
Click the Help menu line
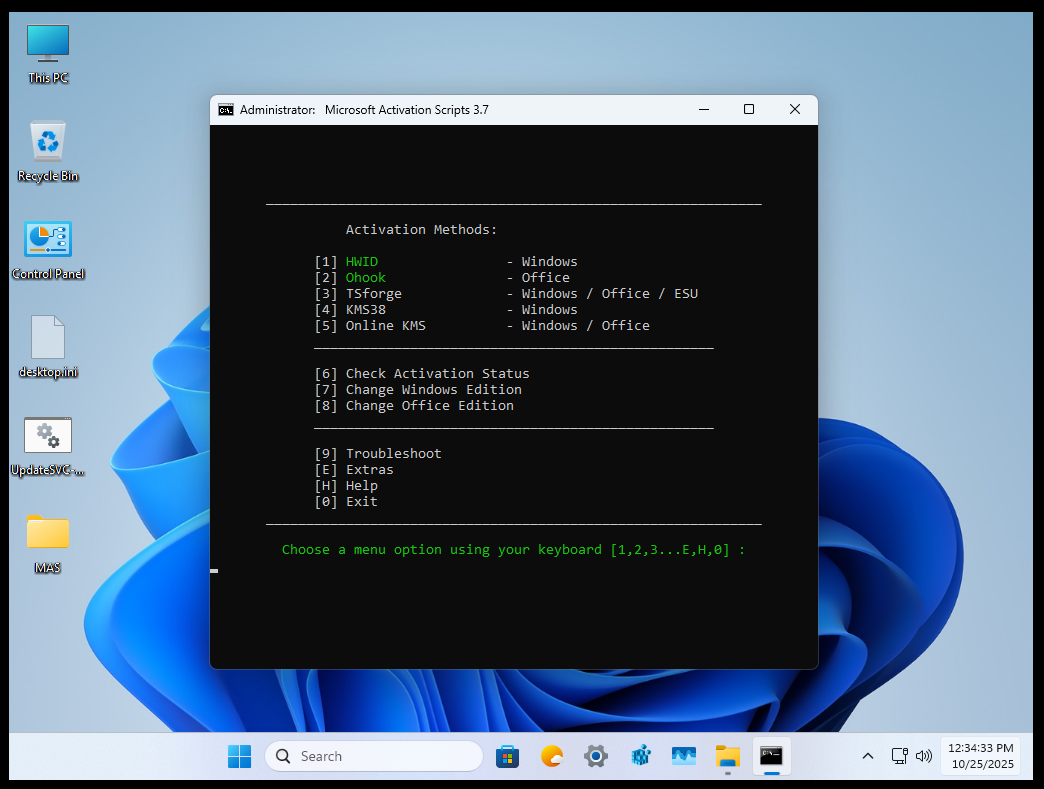(x=346, y=485)
